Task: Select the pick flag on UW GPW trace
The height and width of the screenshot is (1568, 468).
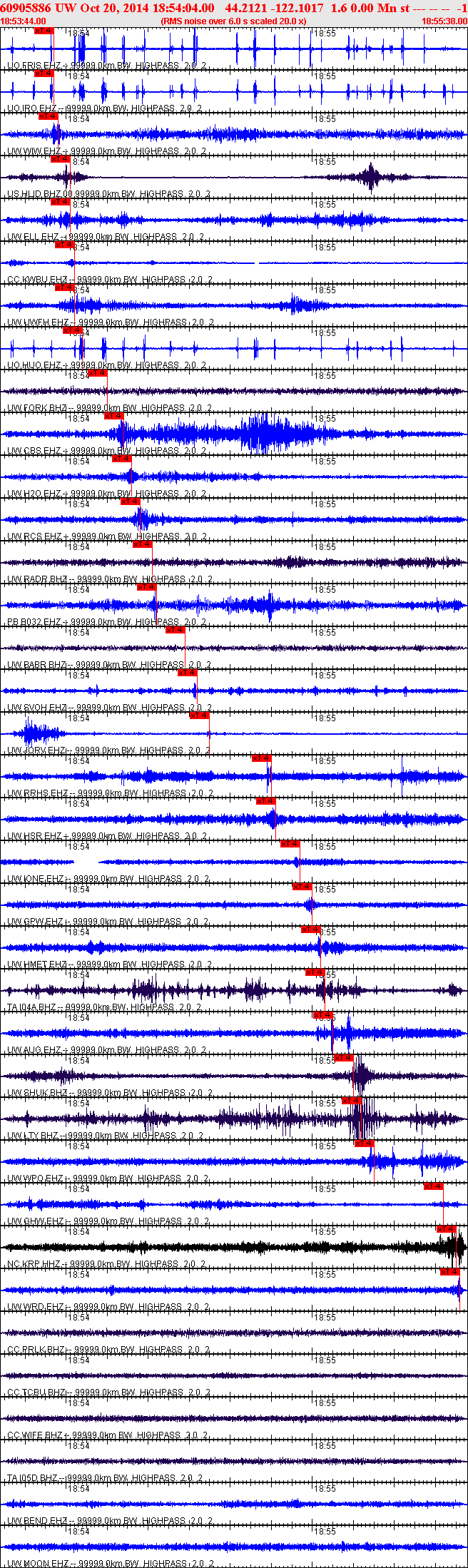Action: 302,887
